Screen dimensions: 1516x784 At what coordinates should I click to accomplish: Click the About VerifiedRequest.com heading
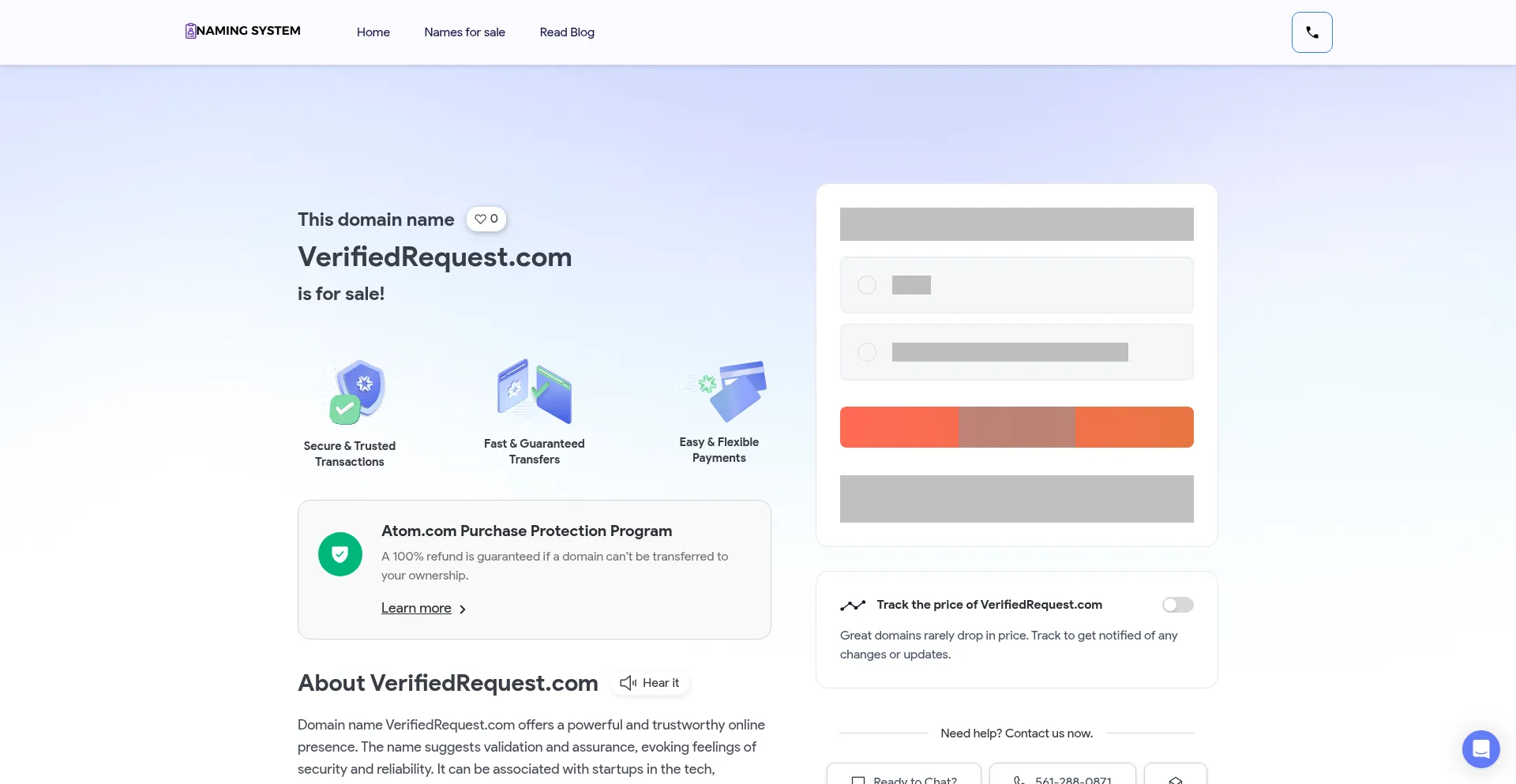point(448,683)
